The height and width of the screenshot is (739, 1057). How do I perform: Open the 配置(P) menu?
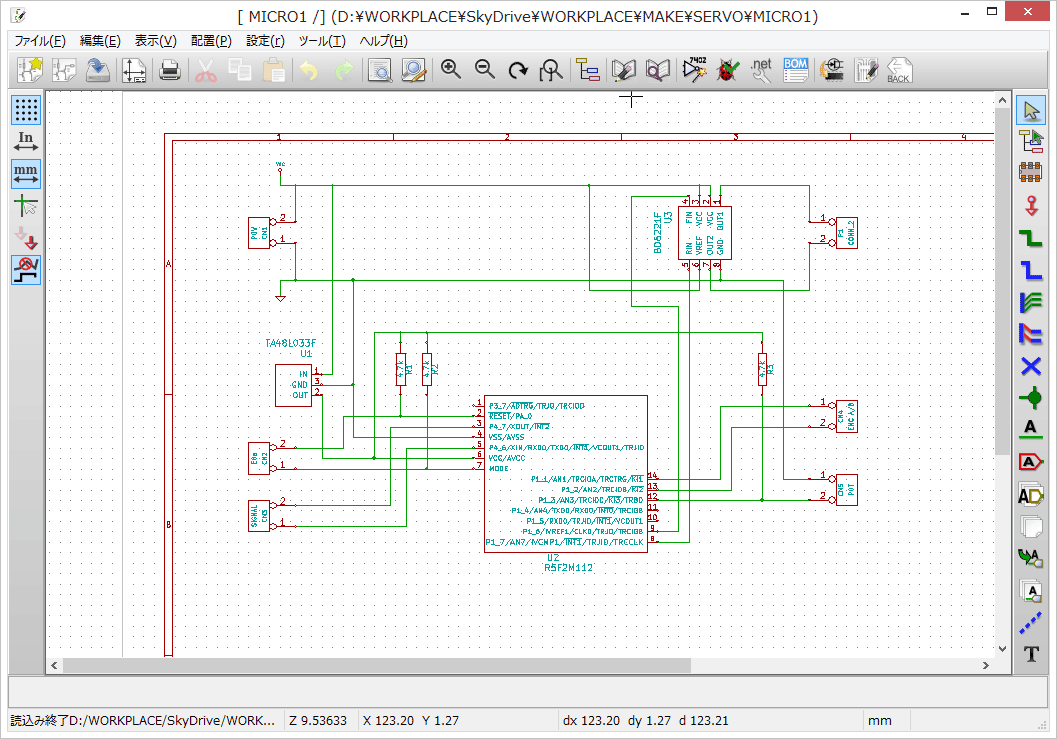[211, 41]
